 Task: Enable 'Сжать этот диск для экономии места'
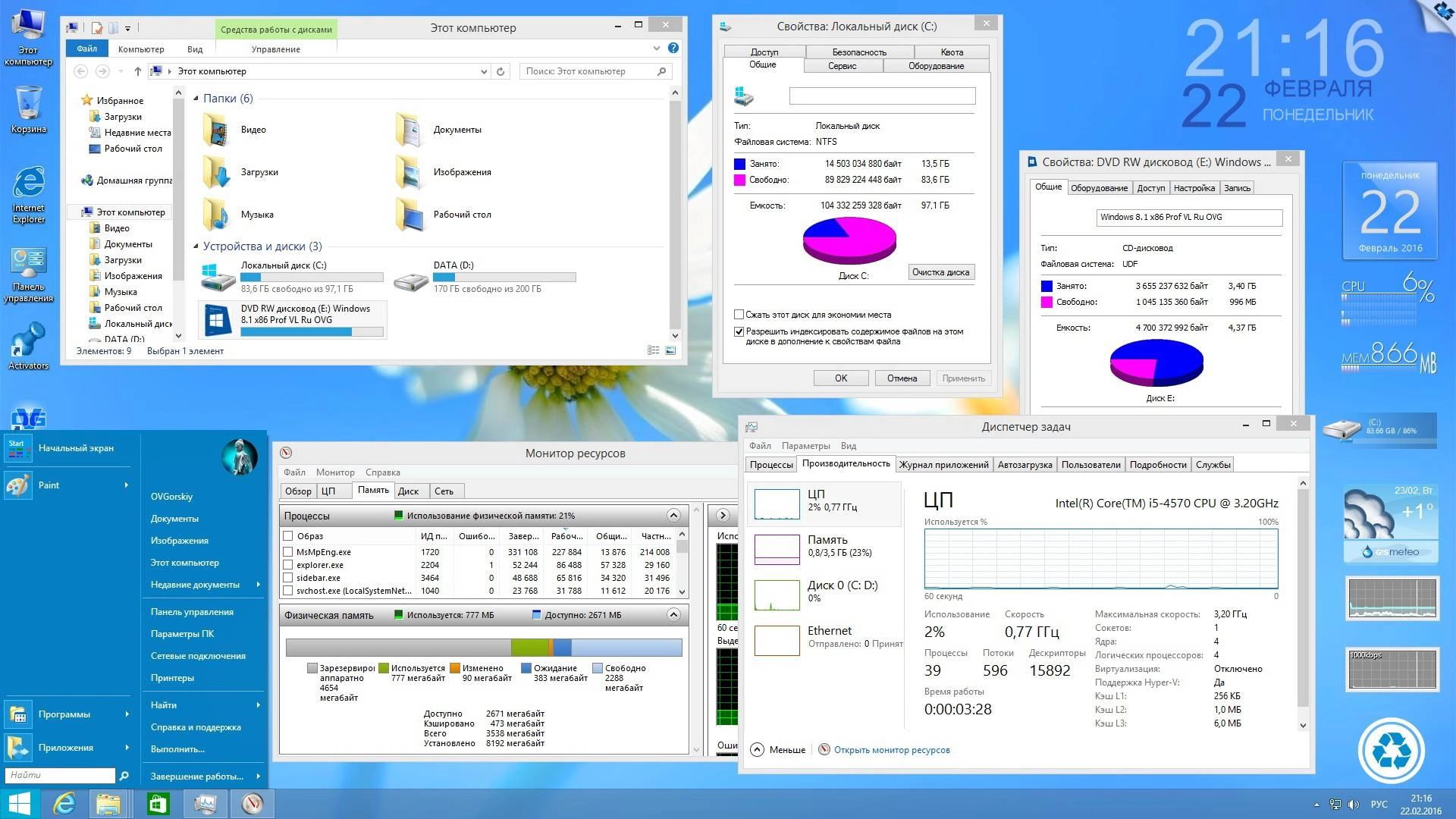(738, 314)
